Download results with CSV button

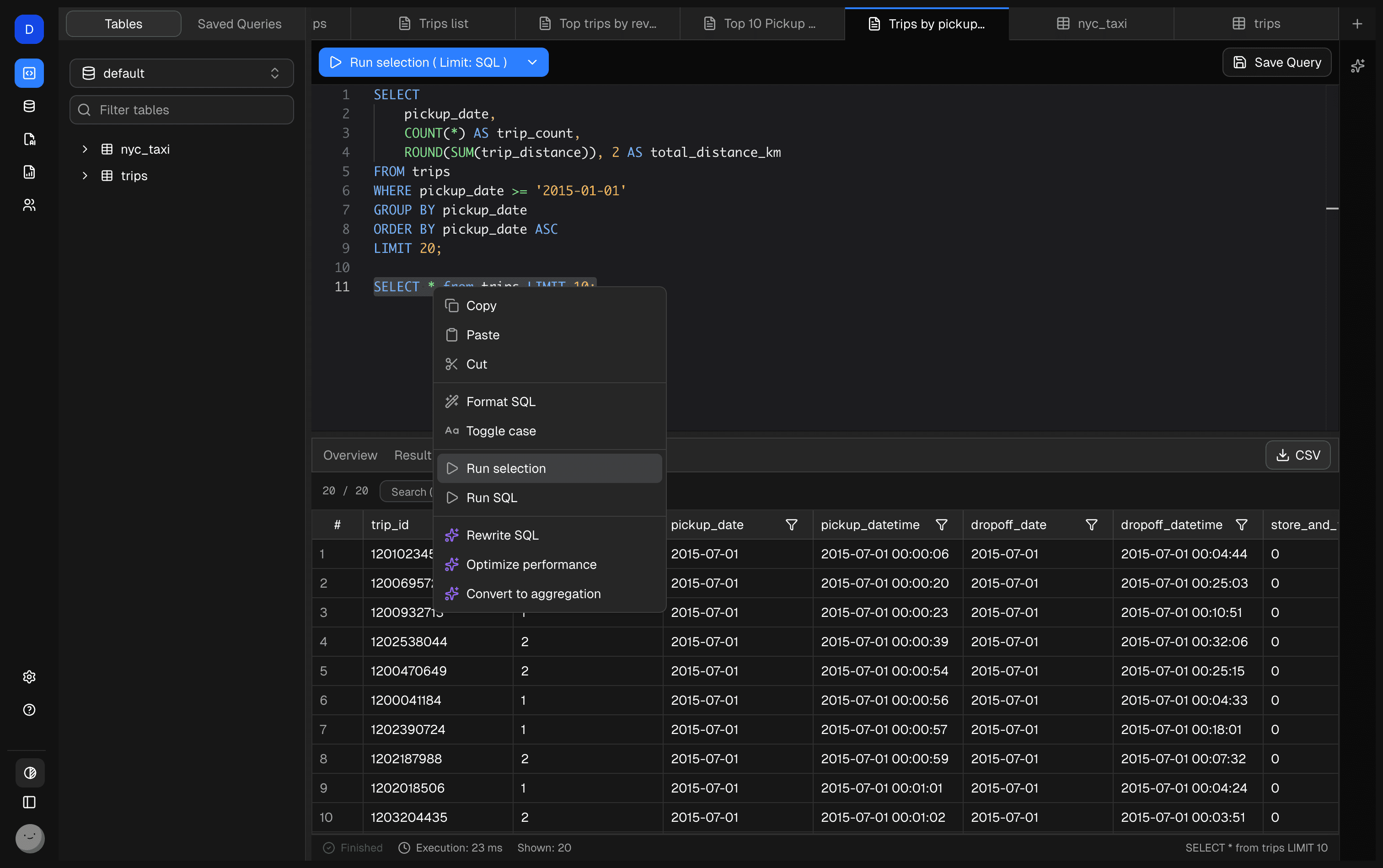(x=1298, y=455)
